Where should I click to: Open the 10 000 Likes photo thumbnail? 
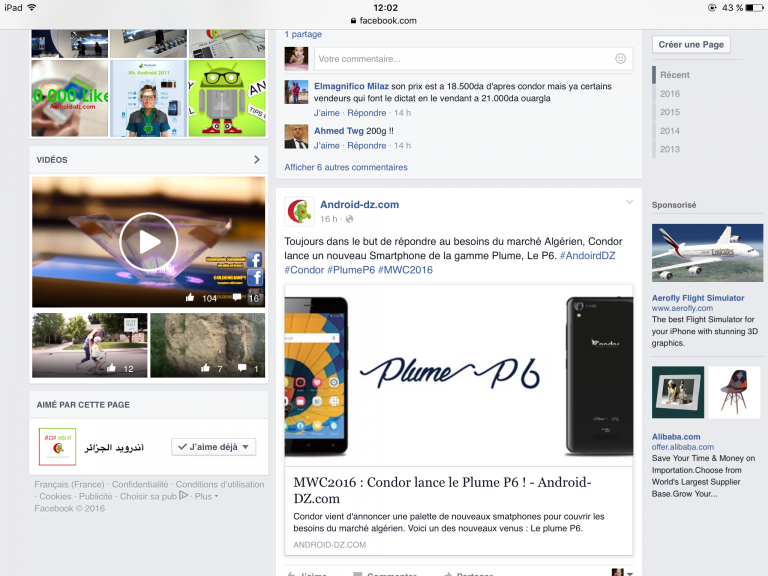tap(70, 98)
